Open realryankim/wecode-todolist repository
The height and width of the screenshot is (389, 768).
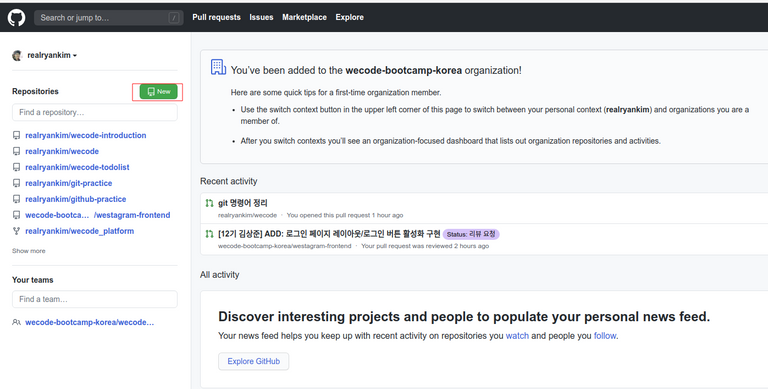pos(77,167)
